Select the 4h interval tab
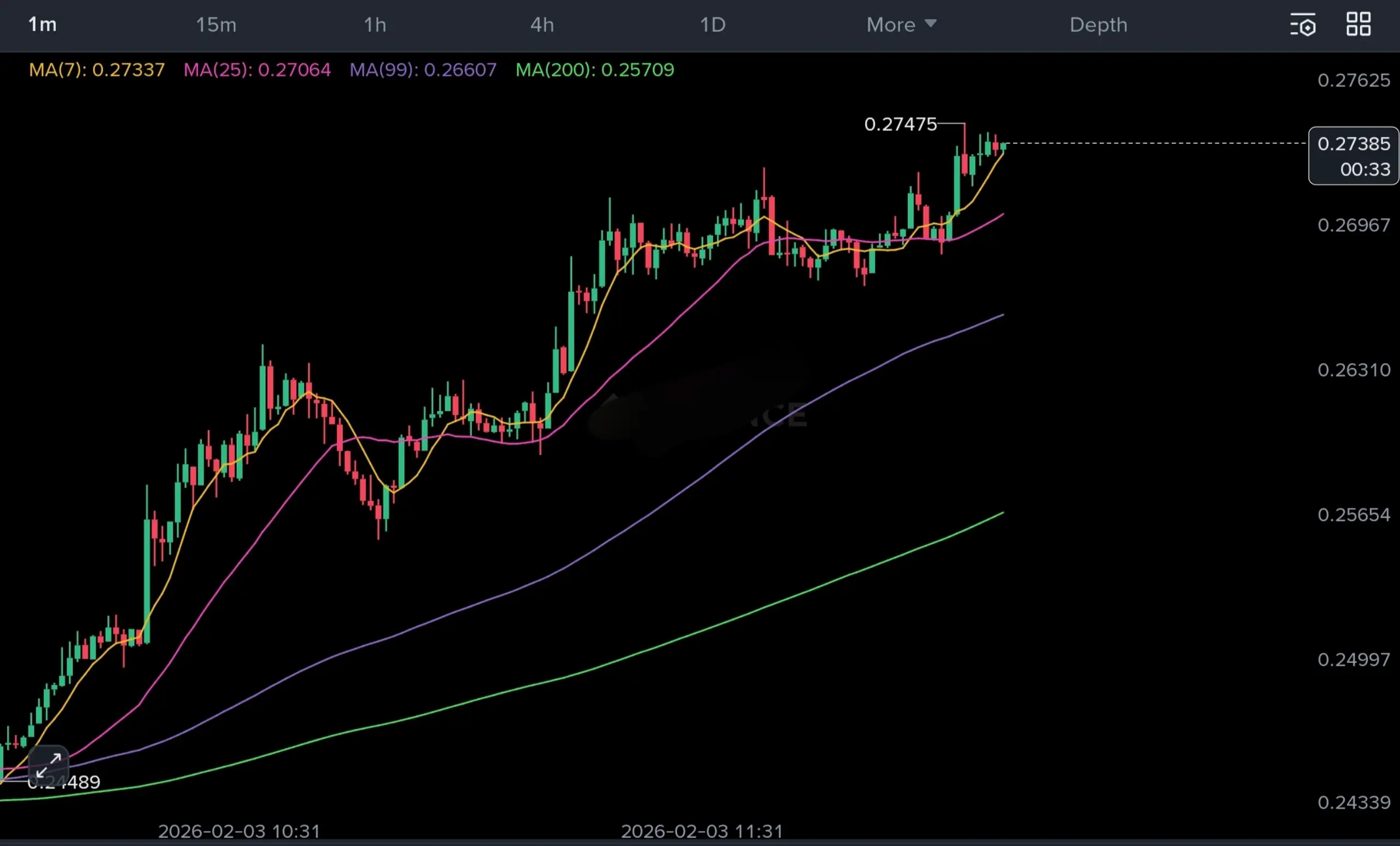The height and width of the screenshot is (846, 1400). point(542,25)
